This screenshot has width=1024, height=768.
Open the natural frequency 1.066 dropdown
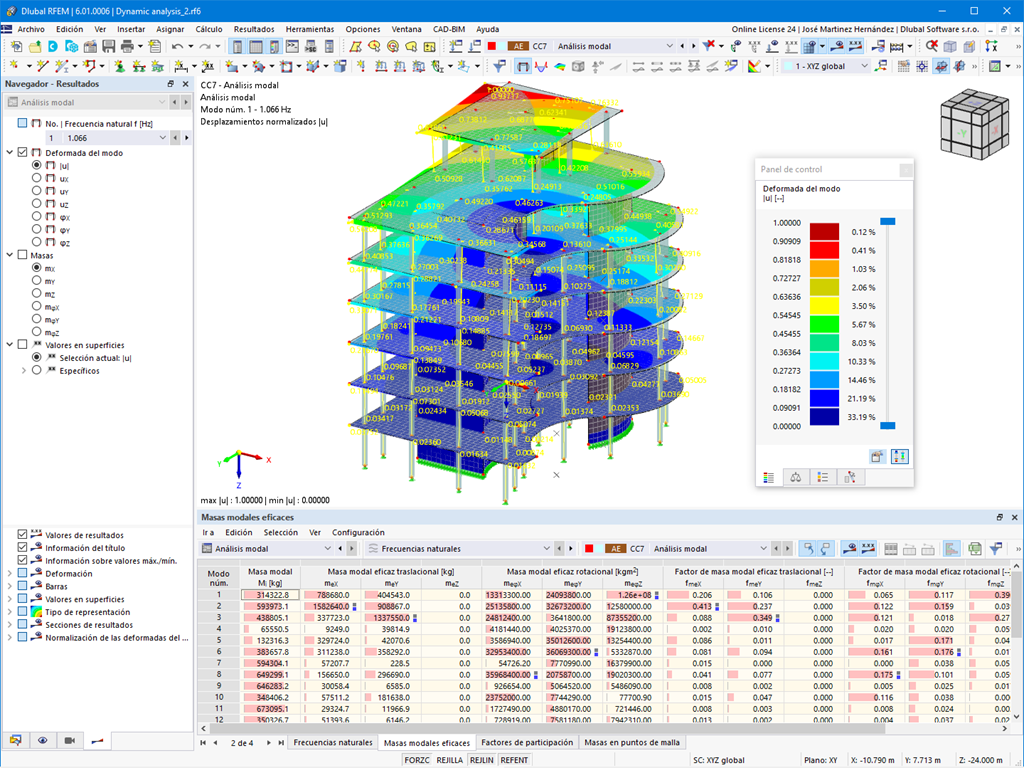[163, 138]
